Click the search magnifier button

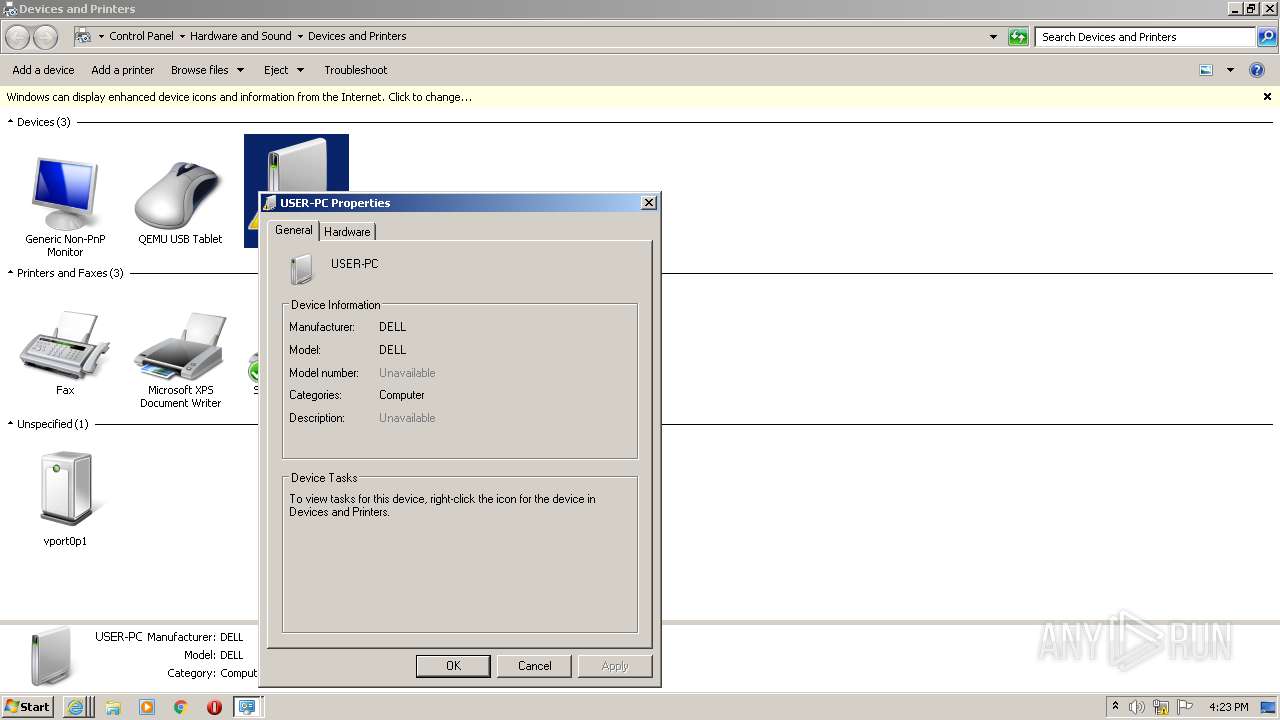pos(1267,37)
